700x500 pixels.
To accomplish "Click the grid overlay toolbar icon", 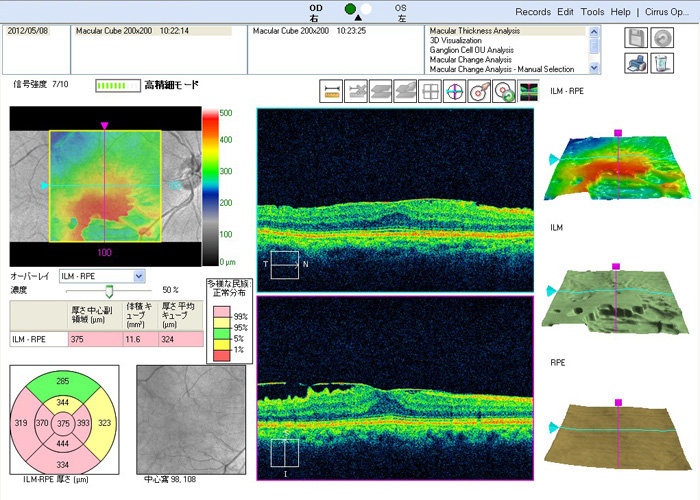I will pos(430,91).
